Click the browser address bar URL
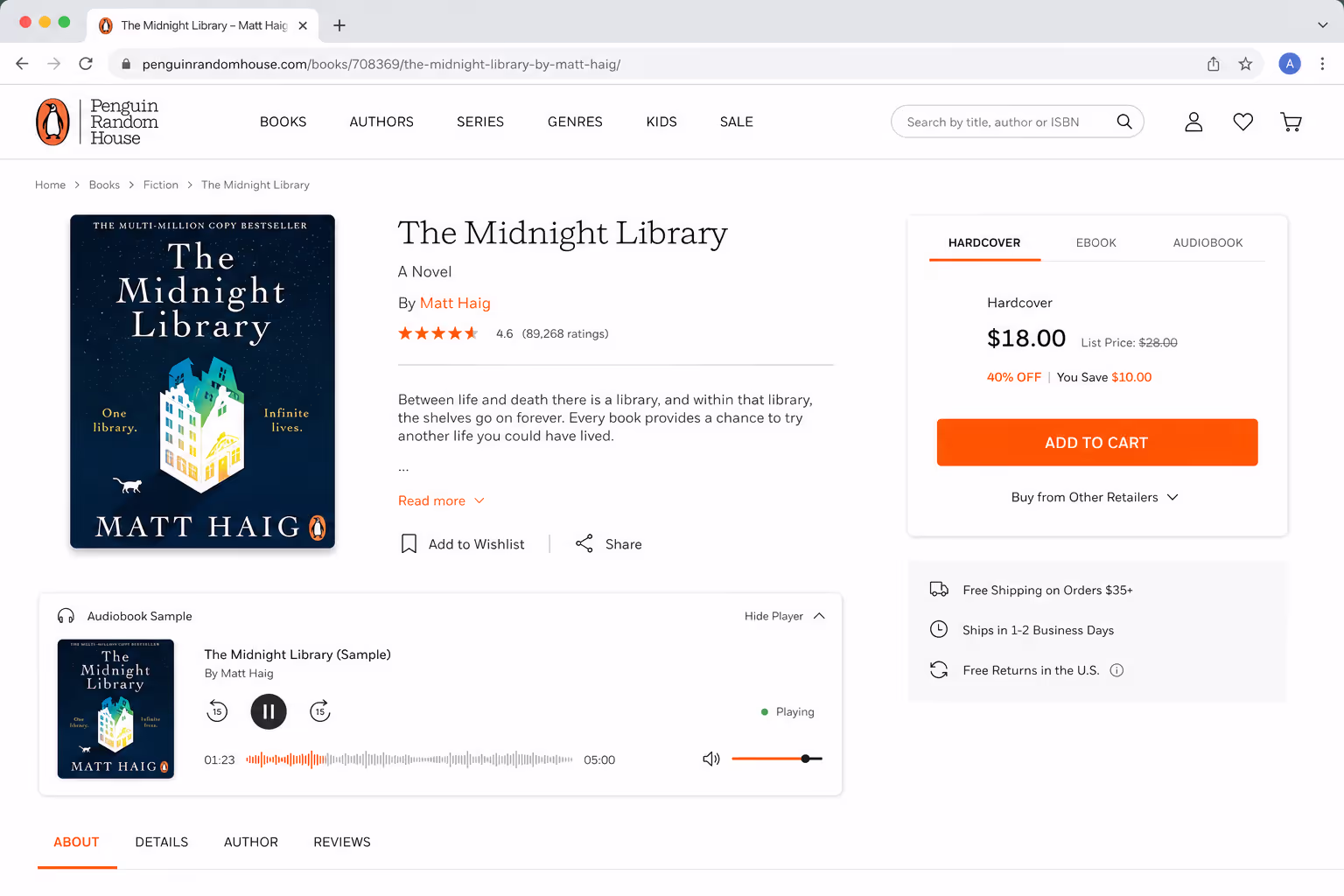The height and width of the screenshot is (896, 1344). 381,64
